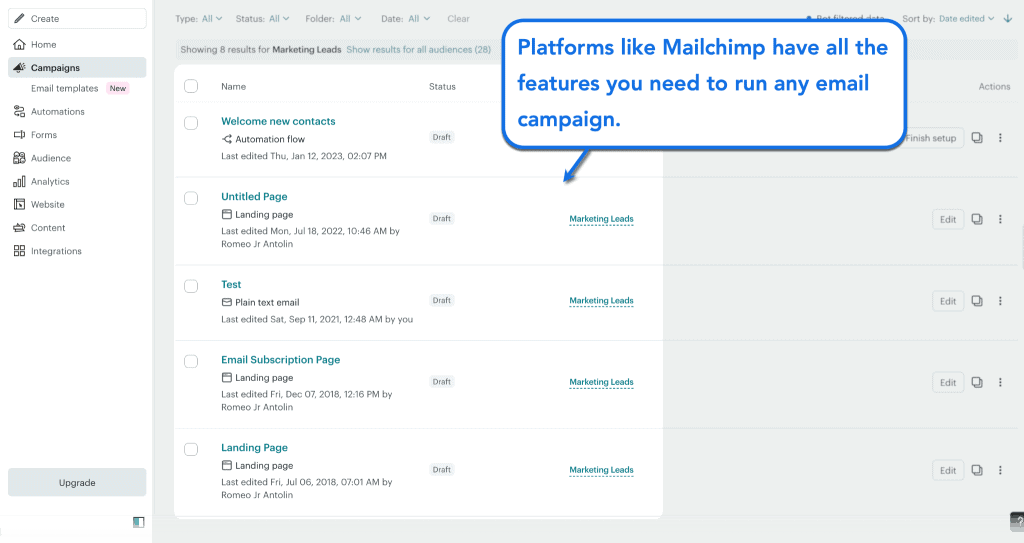Open Welcome new contacts campaign
1024x543 pixels.
(x=278, y=122)
